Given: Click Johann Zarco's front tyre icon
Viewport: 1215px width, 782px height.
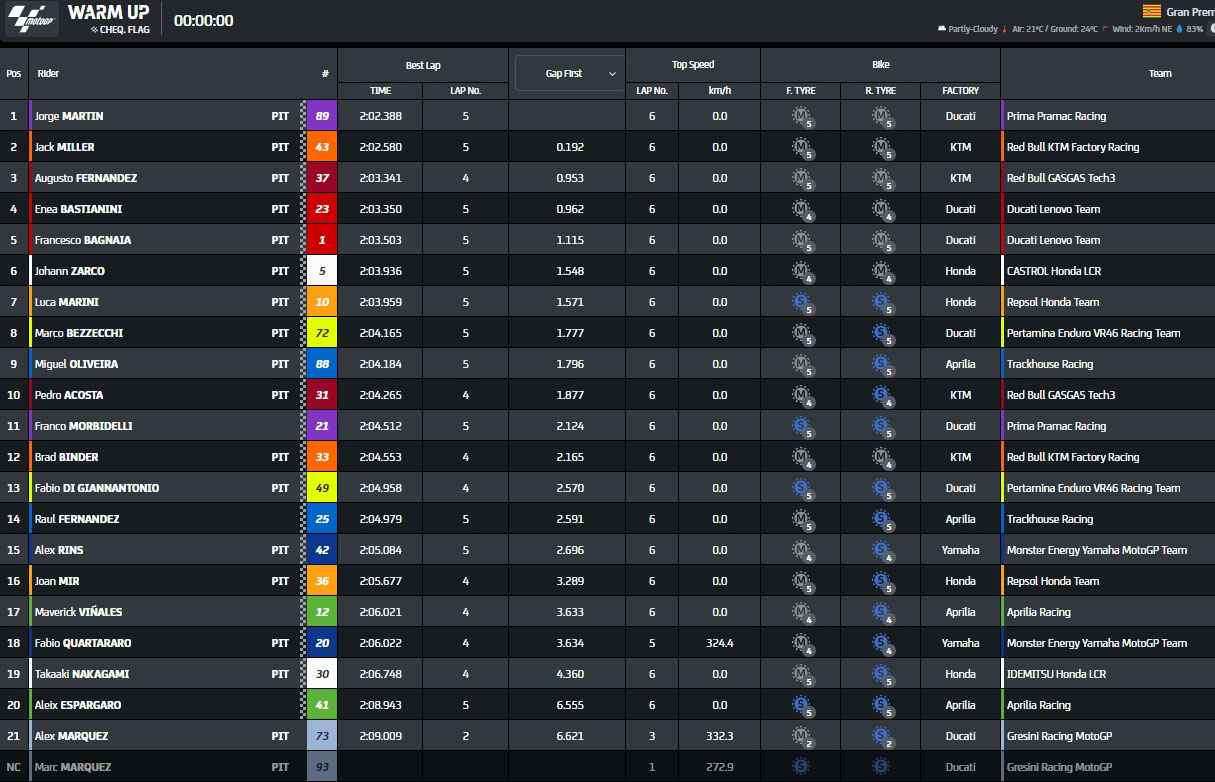Looking at the screenshot, I should pos(801,272).
